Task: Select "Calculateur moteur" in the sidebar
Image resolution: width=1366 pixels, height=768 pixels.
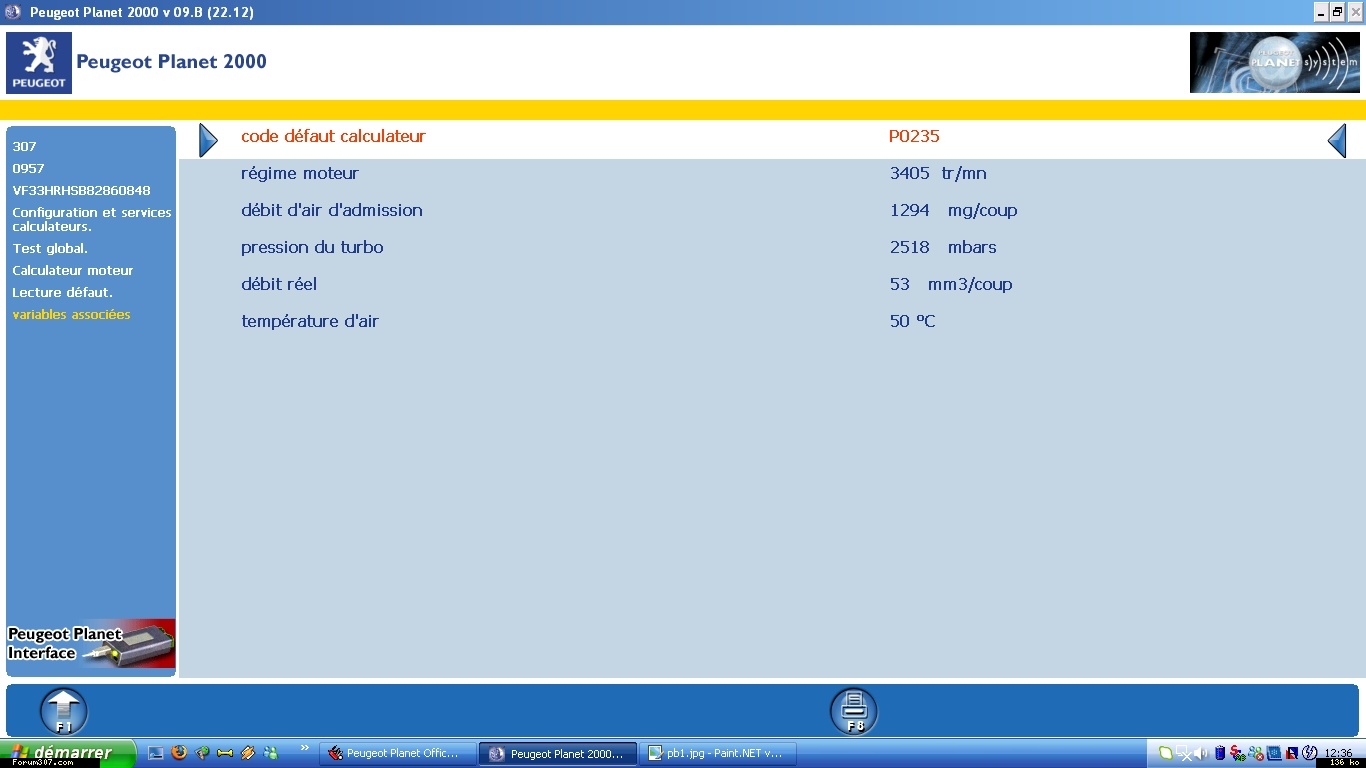Action: click(x=73, y=270)
